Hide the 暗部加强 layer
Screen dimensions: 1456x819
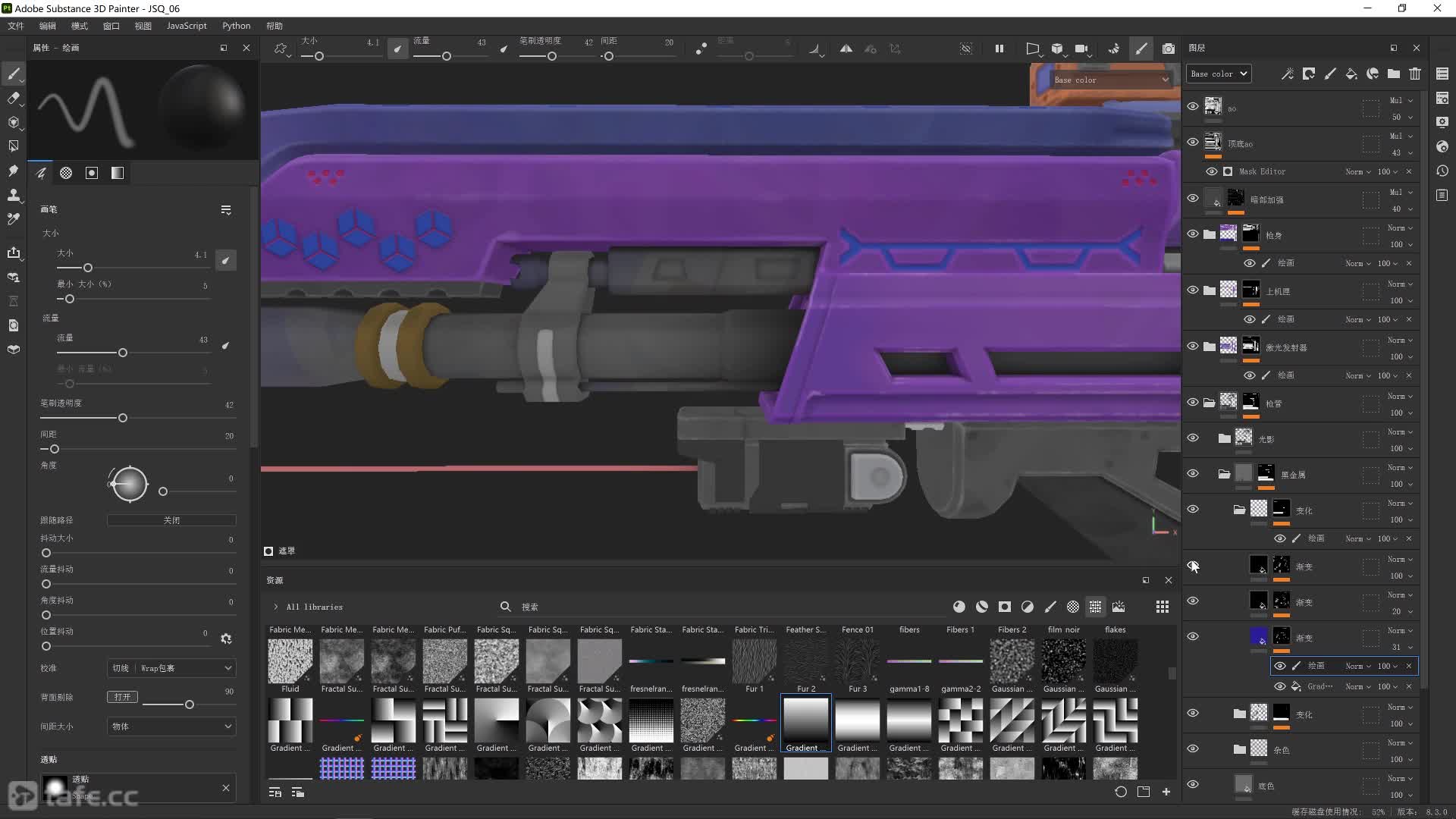[1193, 199]
